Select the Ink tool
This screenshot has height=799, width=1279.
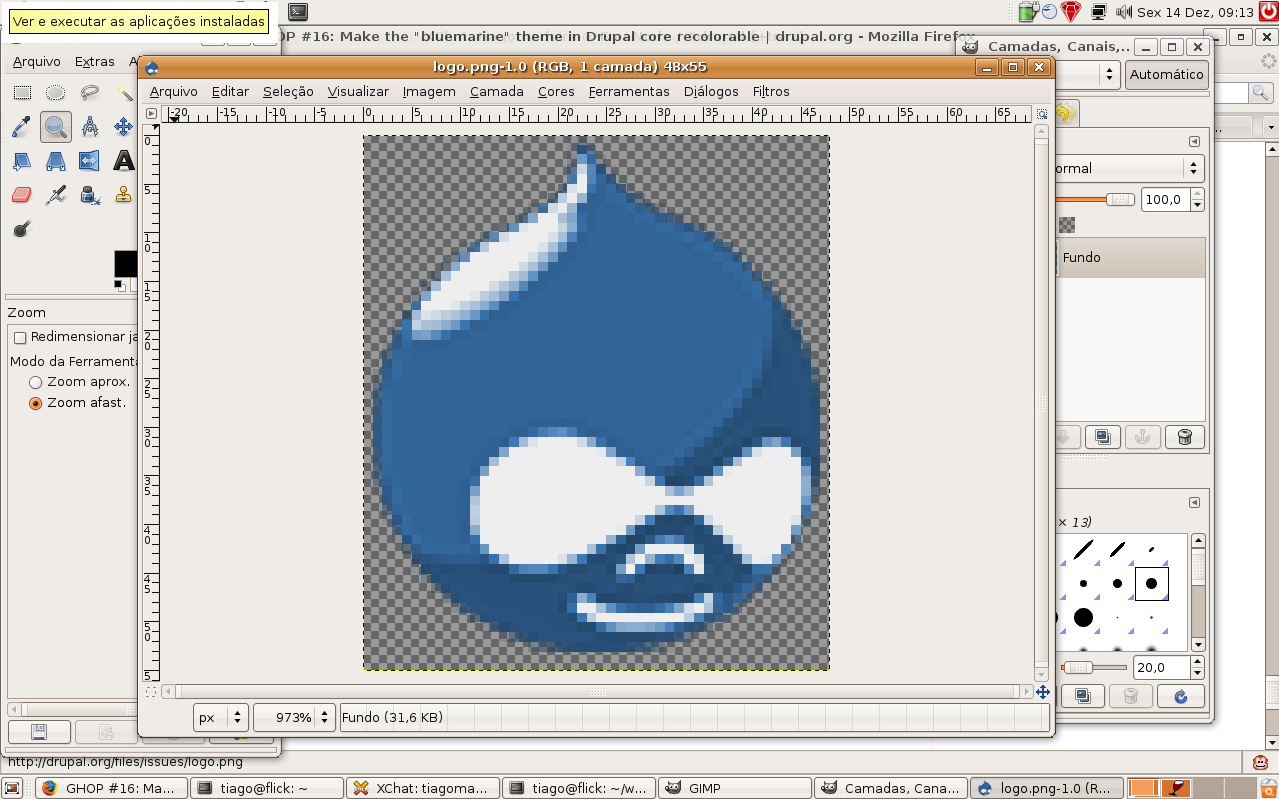pos(90,194)
